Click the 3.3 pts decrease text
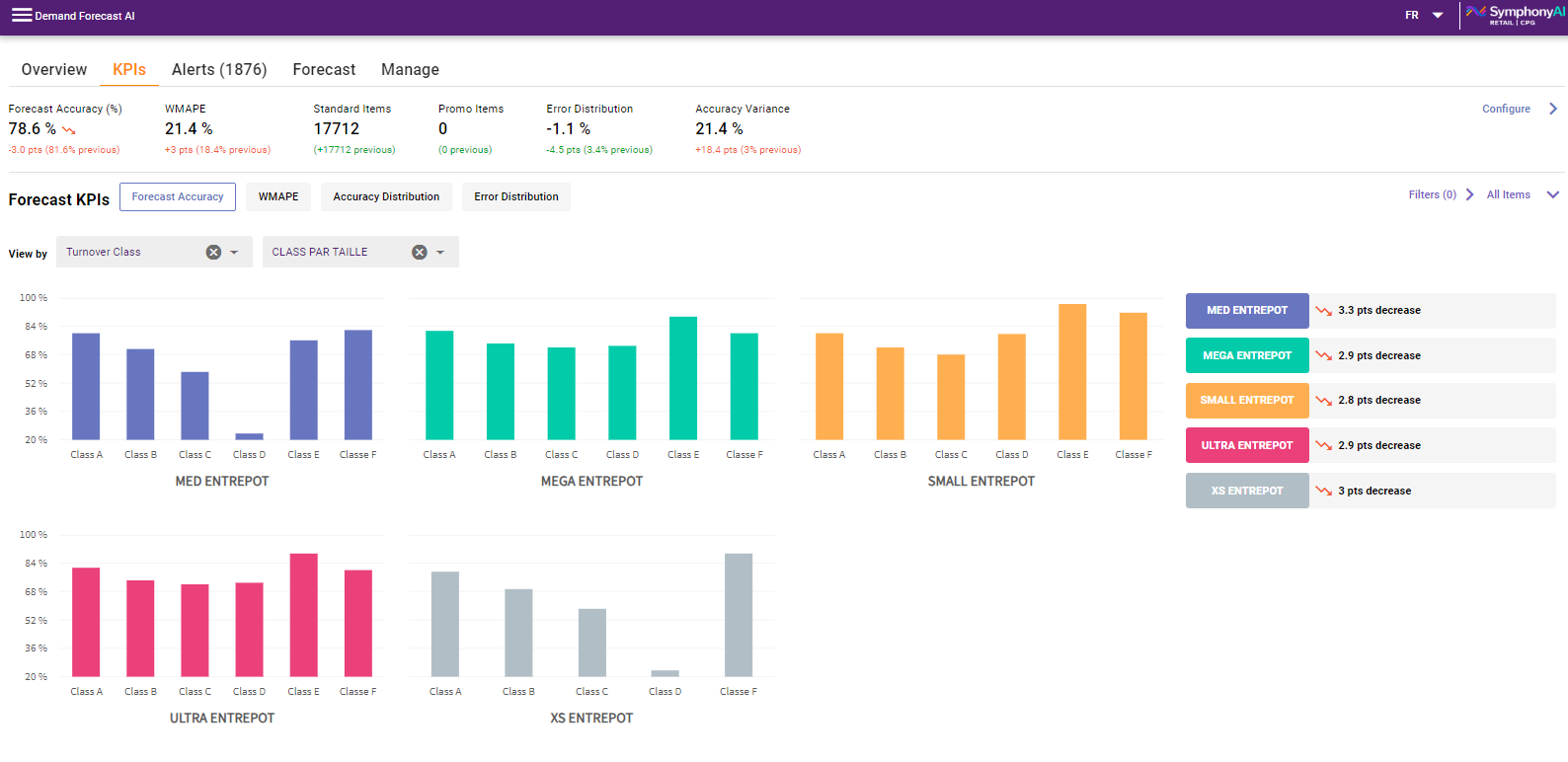This screenshot has height=762, width=1568. coord(1379,310)
